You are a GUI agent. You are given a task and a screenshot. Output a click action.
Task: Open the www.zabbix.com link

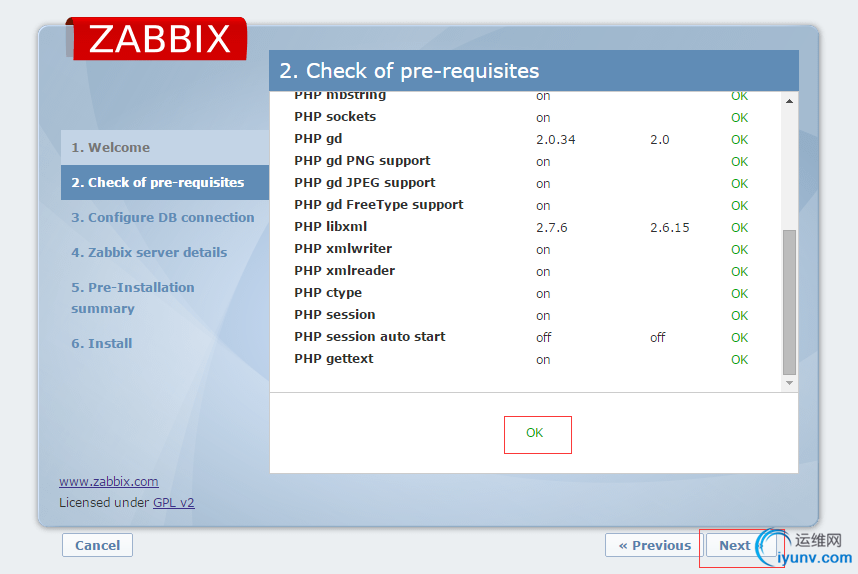point(109,482)
